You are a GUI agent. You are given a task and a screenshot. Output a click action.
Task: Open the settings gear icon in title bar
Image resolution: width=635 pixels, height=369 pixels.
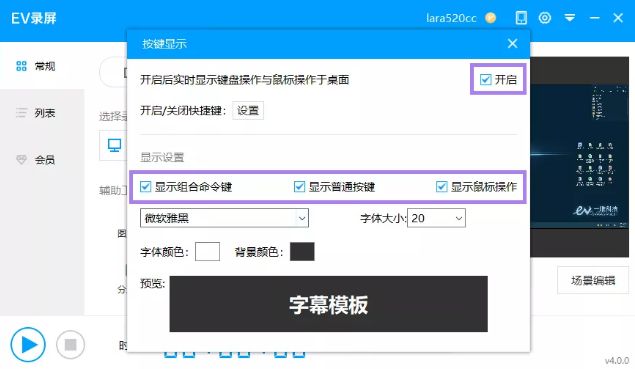tap(545, 18)
